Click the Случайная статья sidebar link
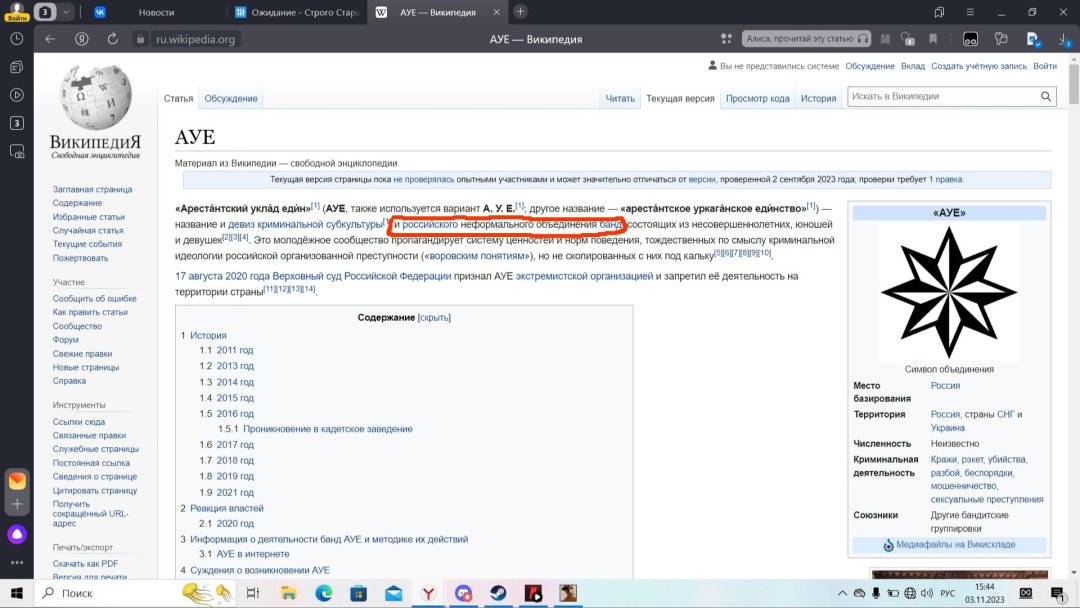Image resolution: width=1080 pixels, height=608 pixels. click(x=88, y=230)
